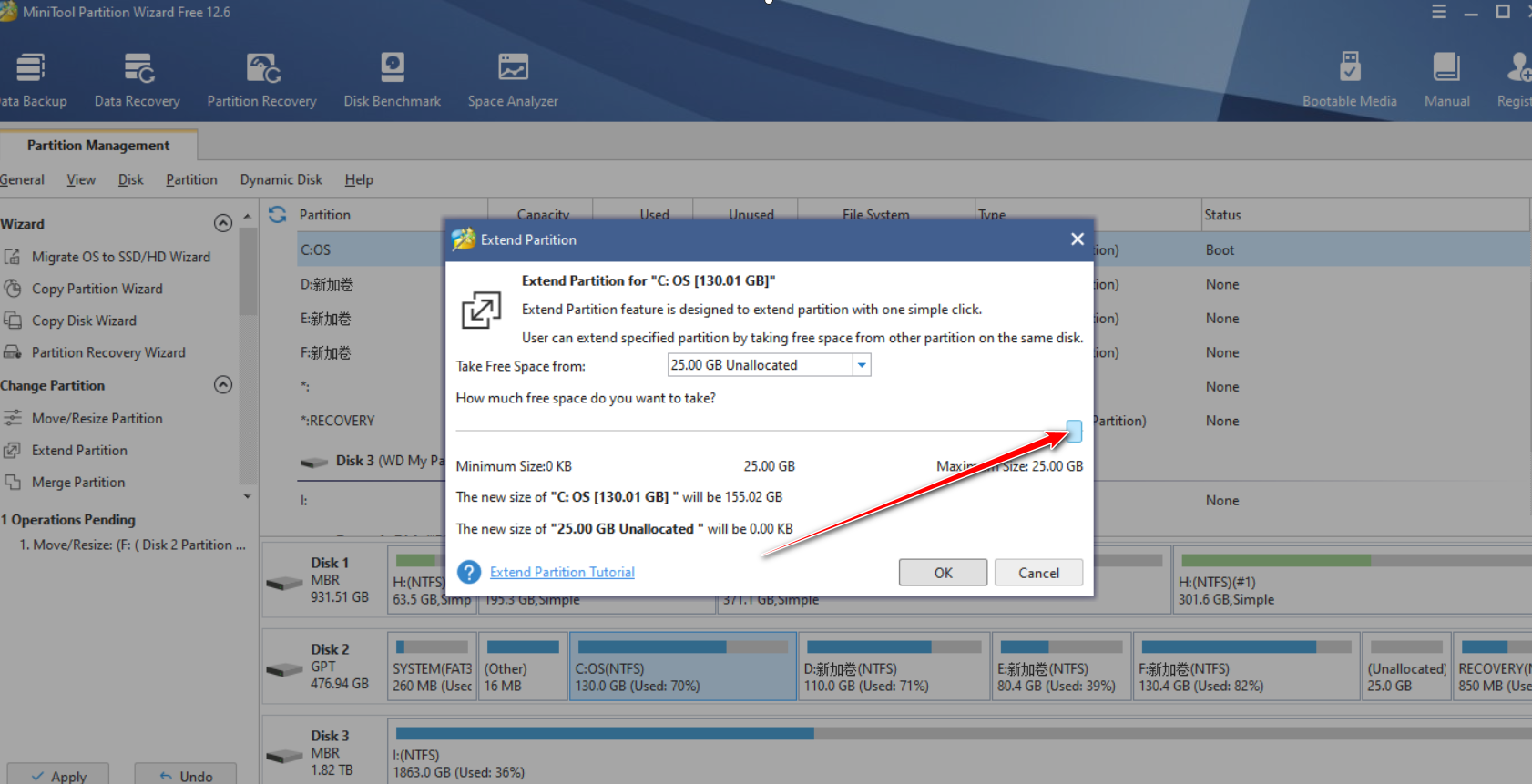Open the General menu
1532x784 pixels.
pyautogui.click(x=22, y=179)
